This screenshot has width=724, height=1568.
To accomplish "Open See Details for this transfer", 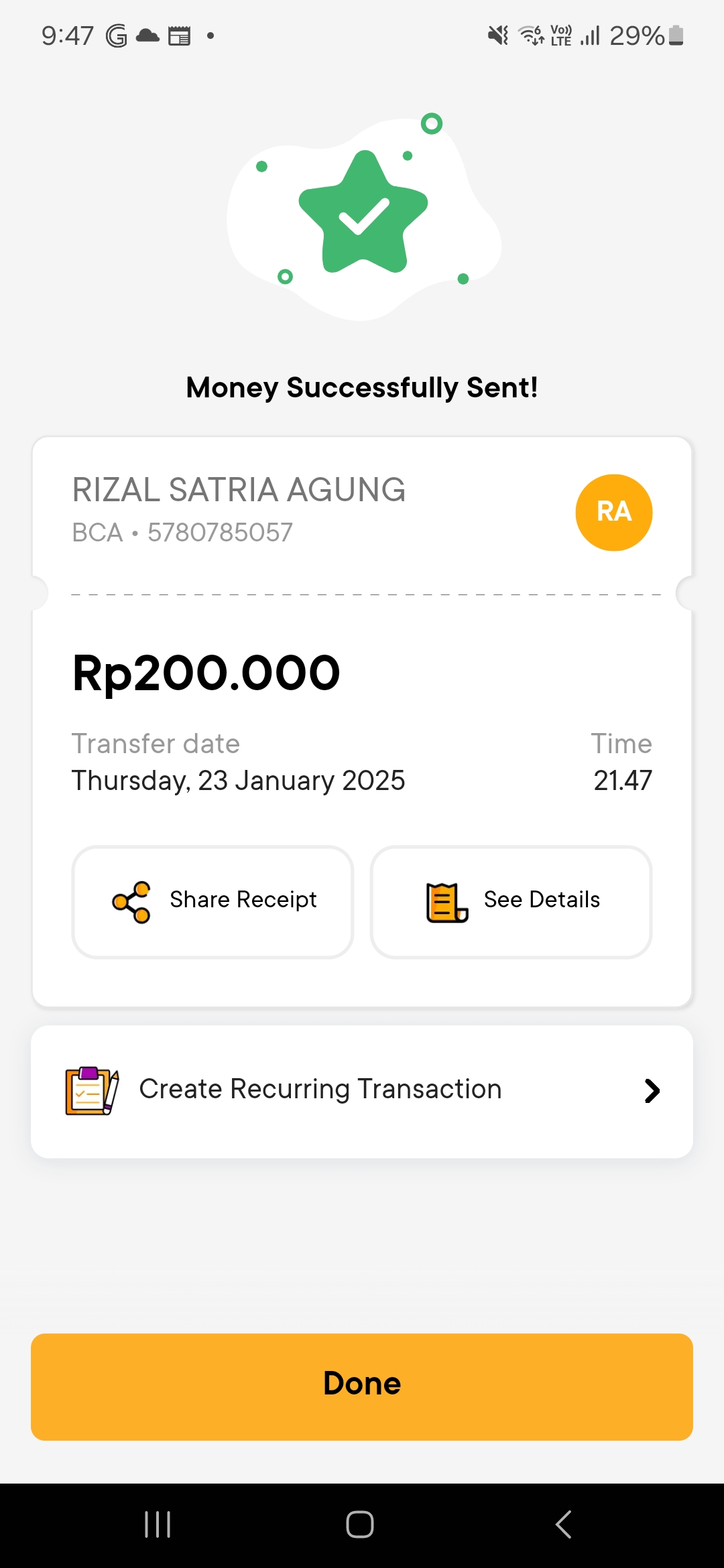I will tap(511, 902).
